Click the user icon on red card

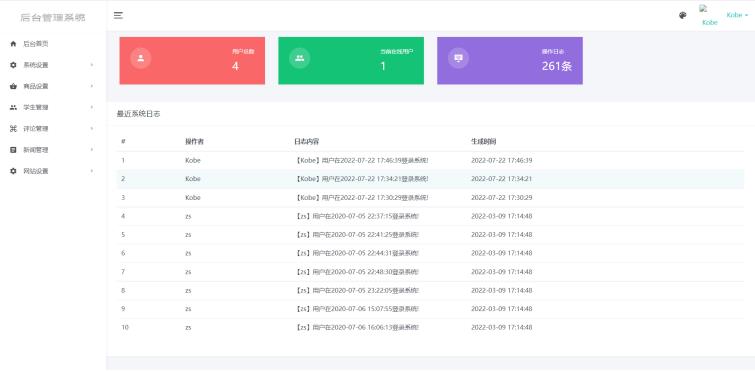pyautogui.click(x=141, y=58)
